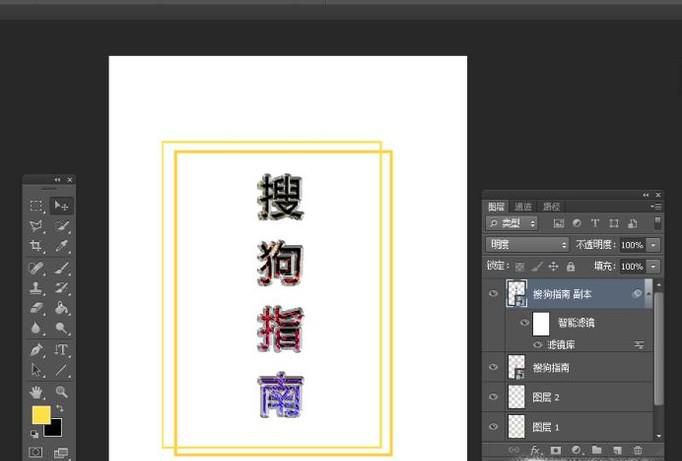Reset default foreground and background colors
Image resolution: width=682 pixels, height=461 pixels.
34,434
